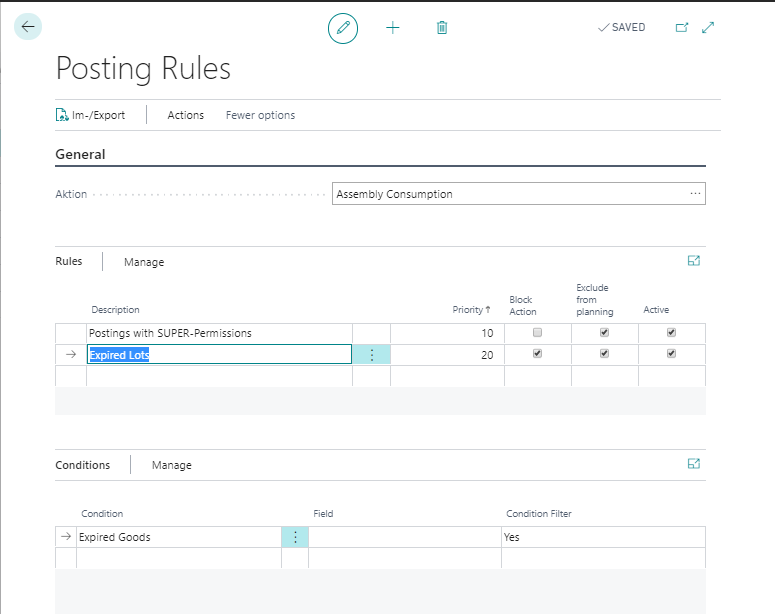Click the Active column header
This screenshot has height=614, width=775.
click(656, 309)
